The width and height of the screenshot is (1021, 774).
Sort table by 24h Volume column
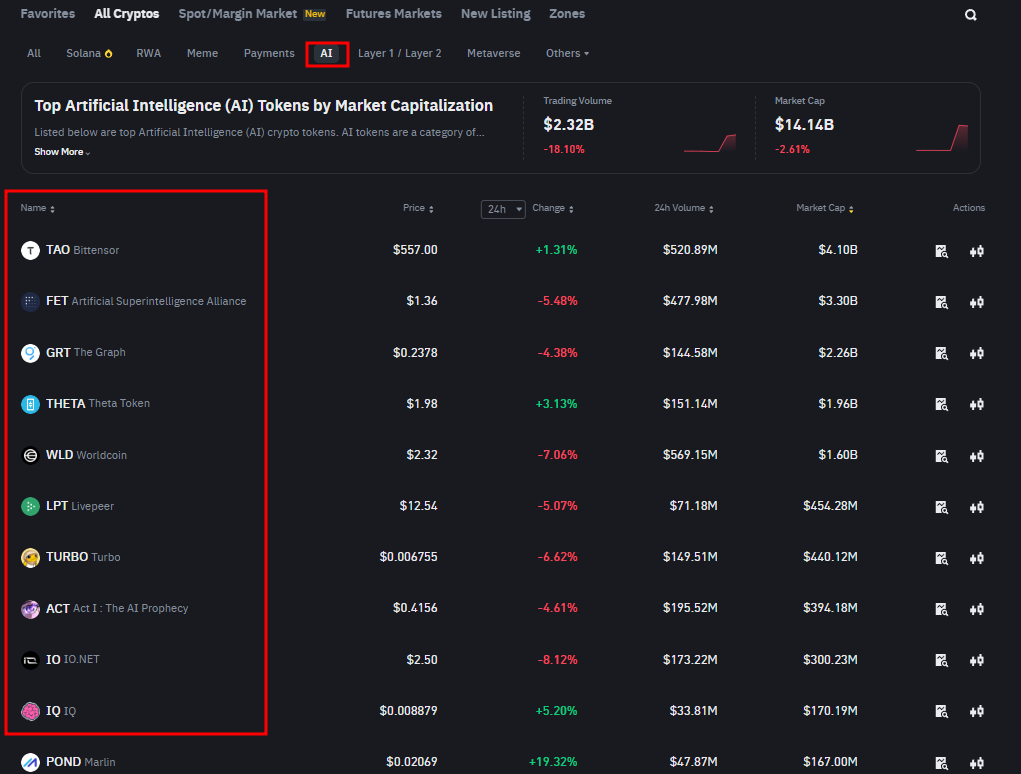(x=684, y=208)
